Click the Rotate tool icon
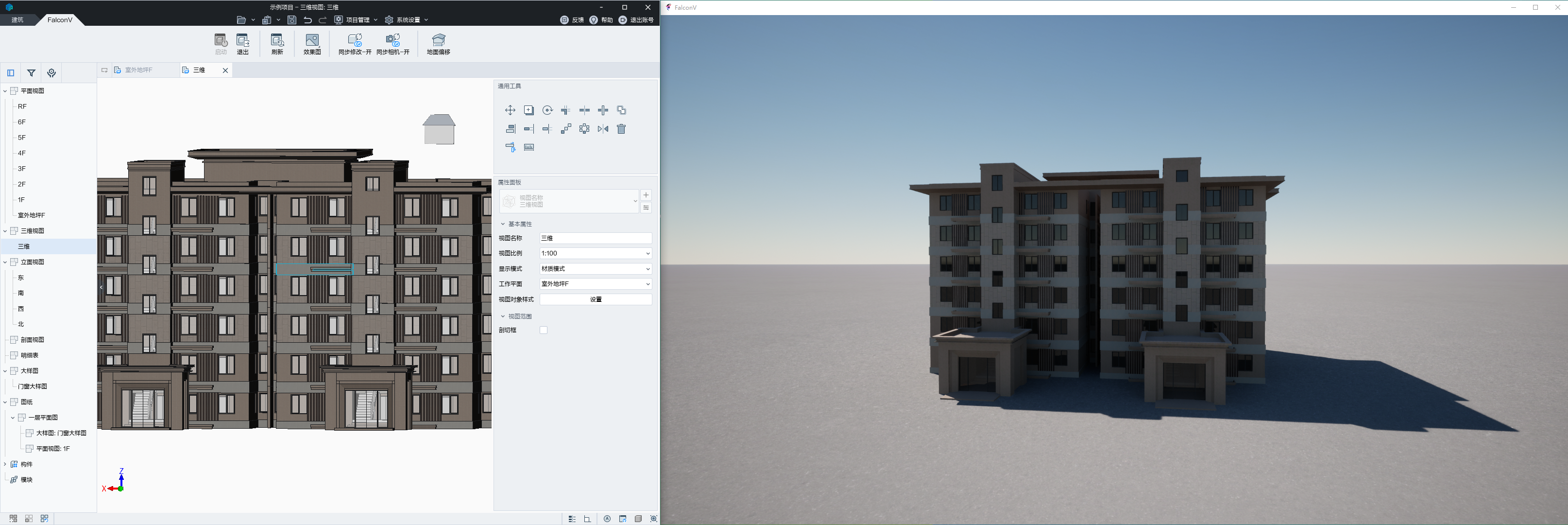The image size is (1568, 525). (x=547, y=110)
